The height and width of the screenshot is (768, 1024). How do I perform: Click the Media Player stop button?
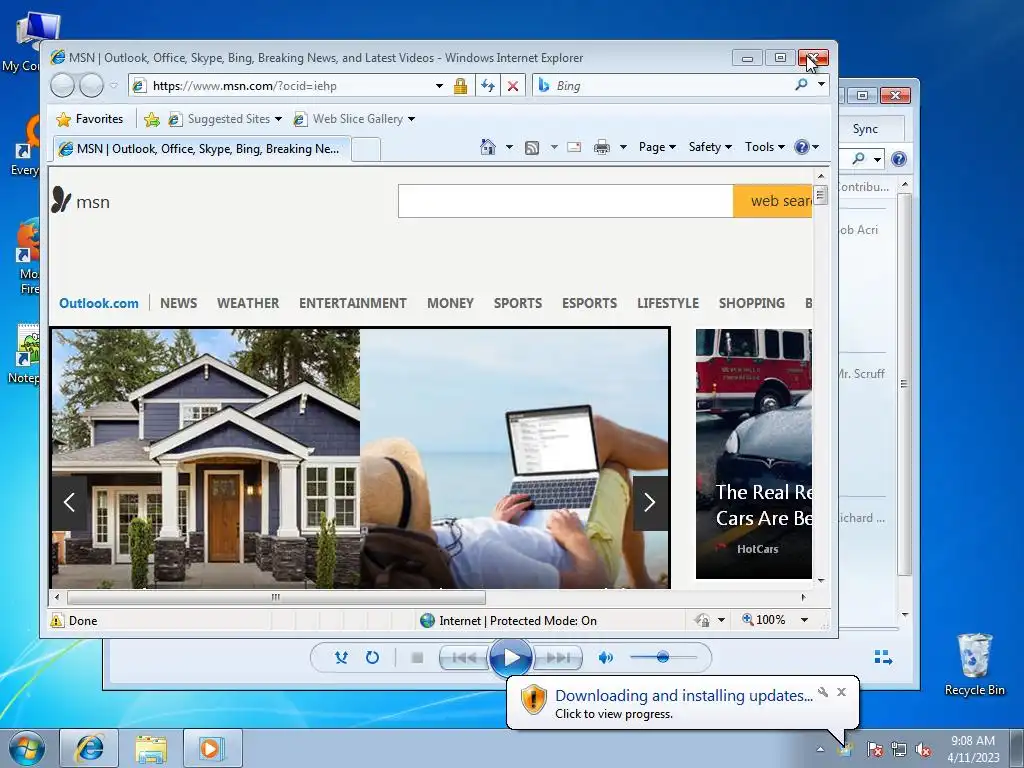[x=417, y=658]
